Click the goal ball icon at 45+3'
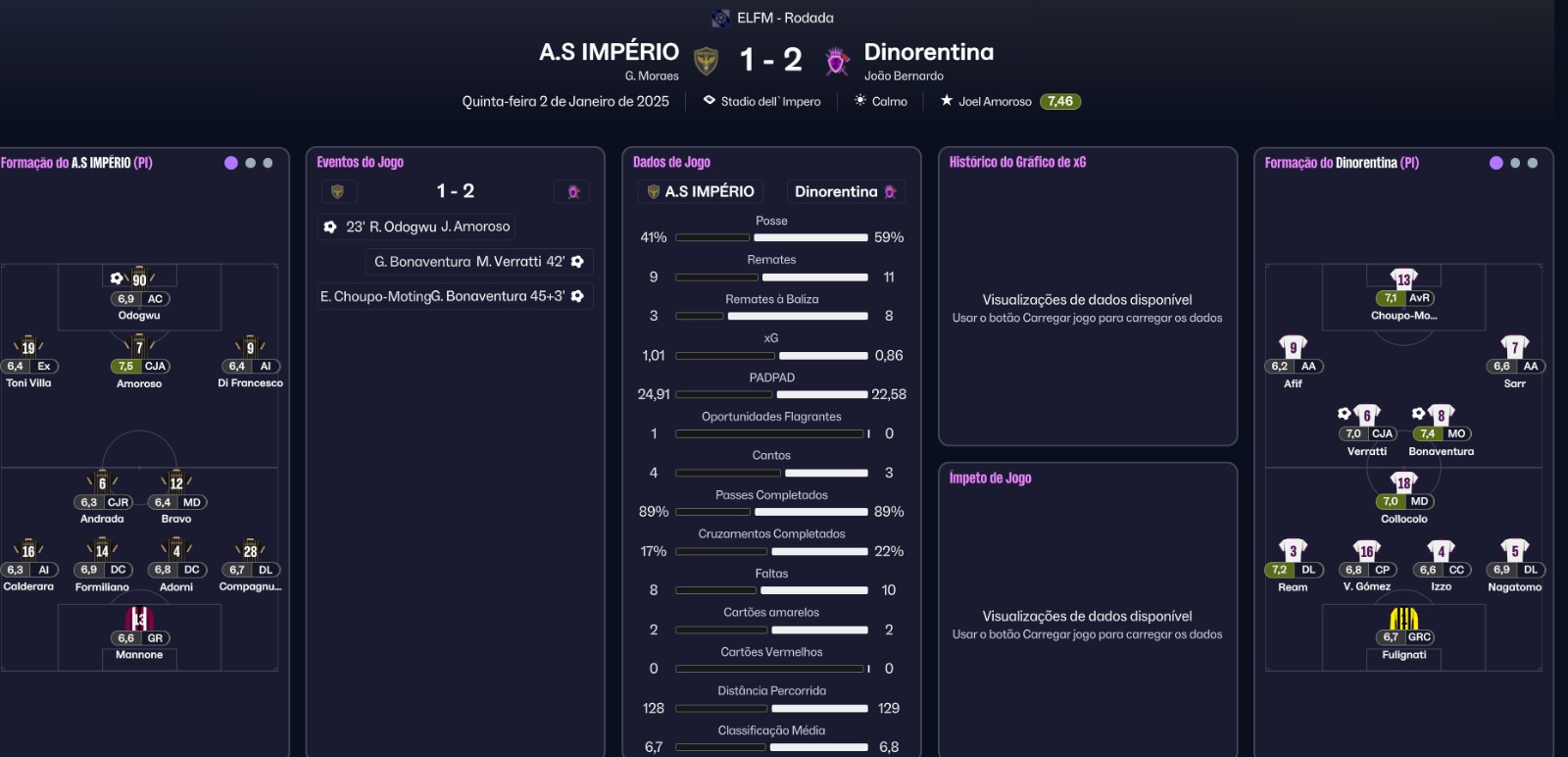The image size is (1568, 757). click(x=577, y=296)
